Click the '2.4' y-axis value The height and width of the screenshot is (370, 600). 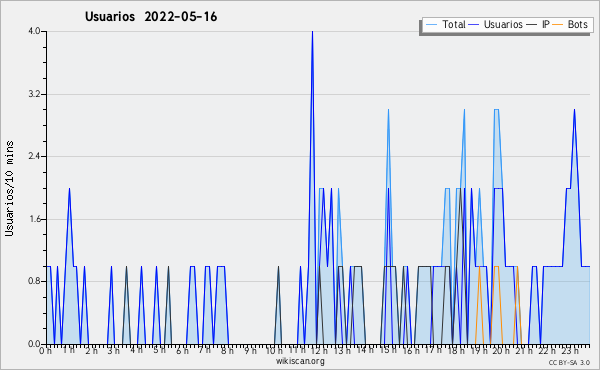pos(34,156)
